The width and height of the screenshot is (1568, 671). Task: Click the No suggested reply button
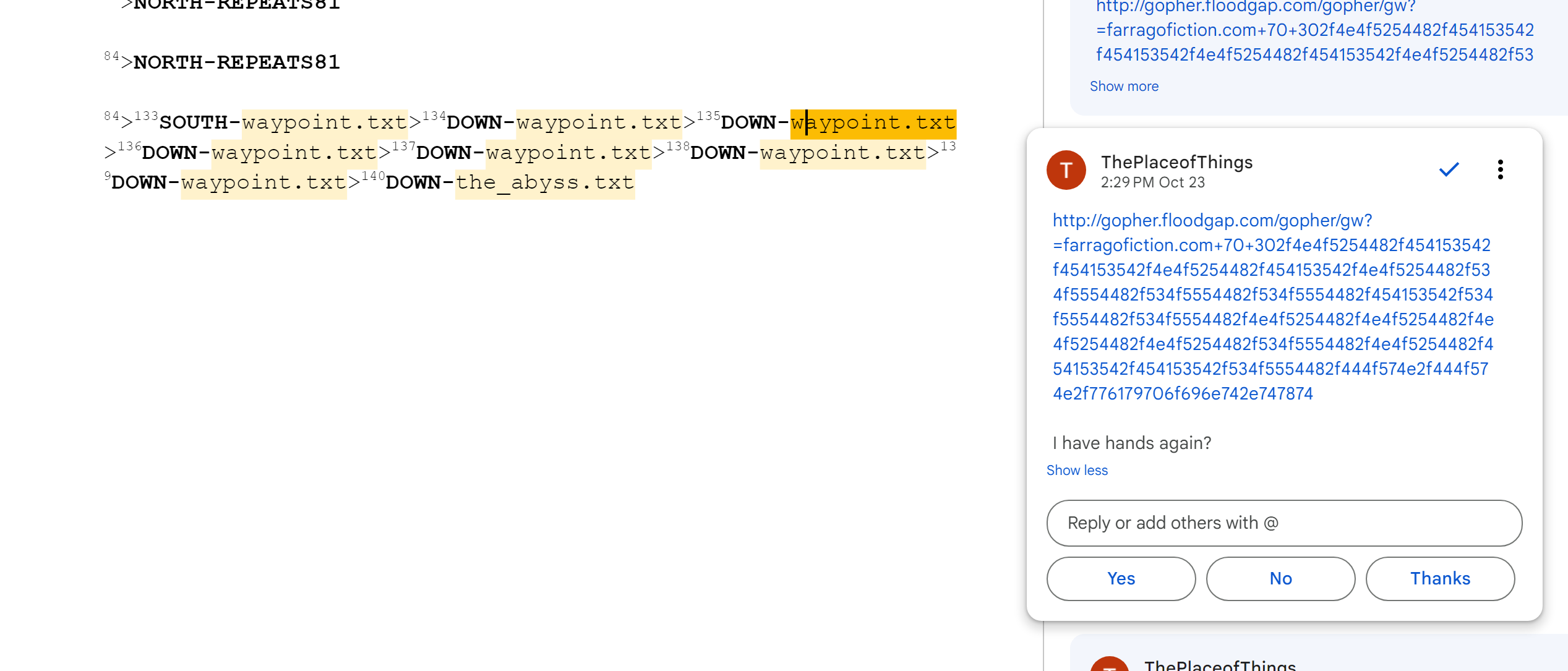click(x=1280, y=579)
